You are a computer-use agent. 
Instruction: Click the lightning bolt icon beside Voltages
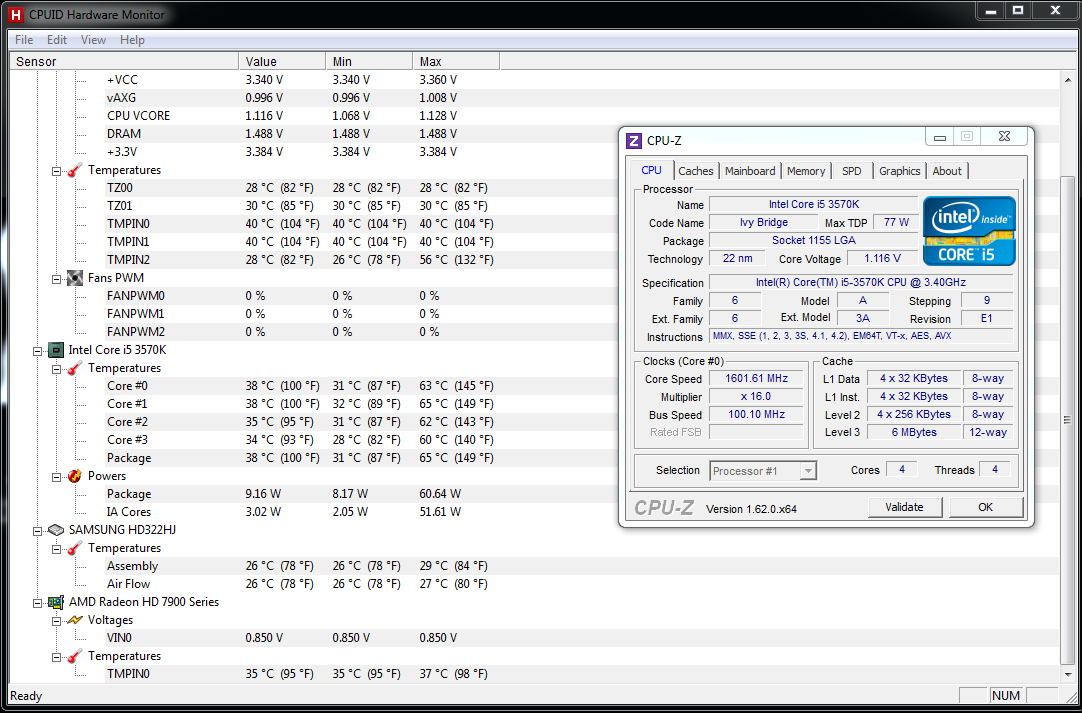(75, 620)
